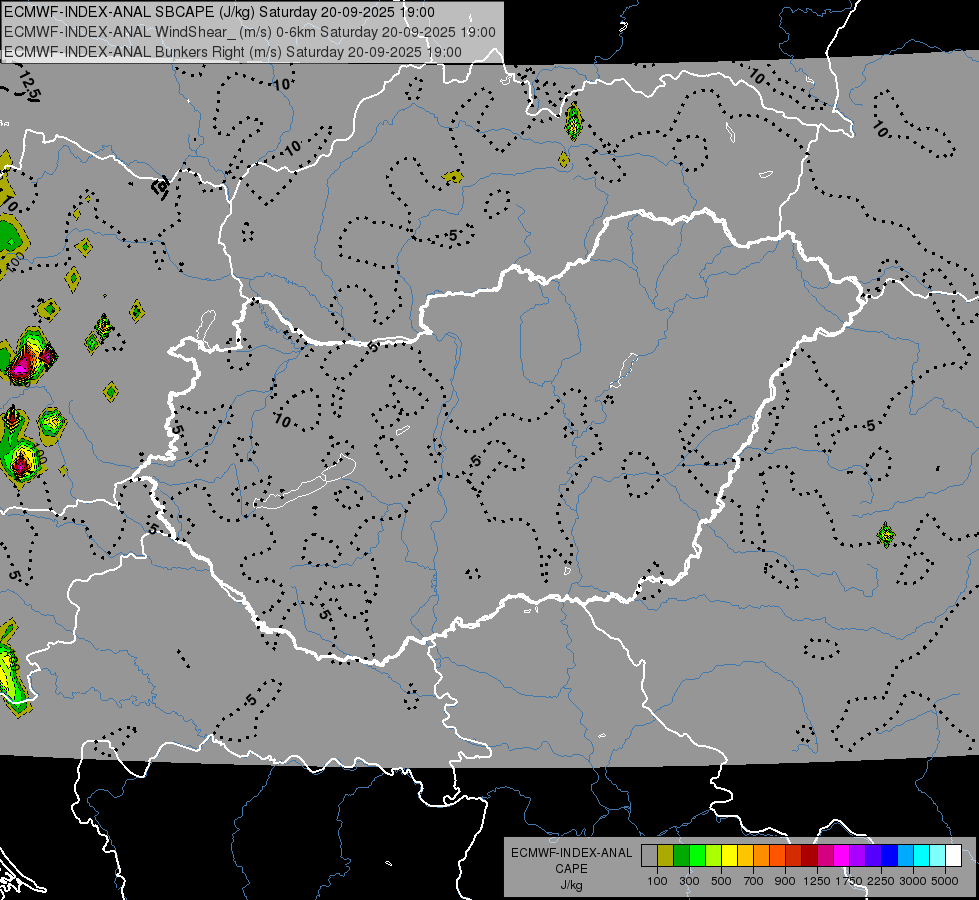Click the olive swatch in CAPE legend

[666, 856]
